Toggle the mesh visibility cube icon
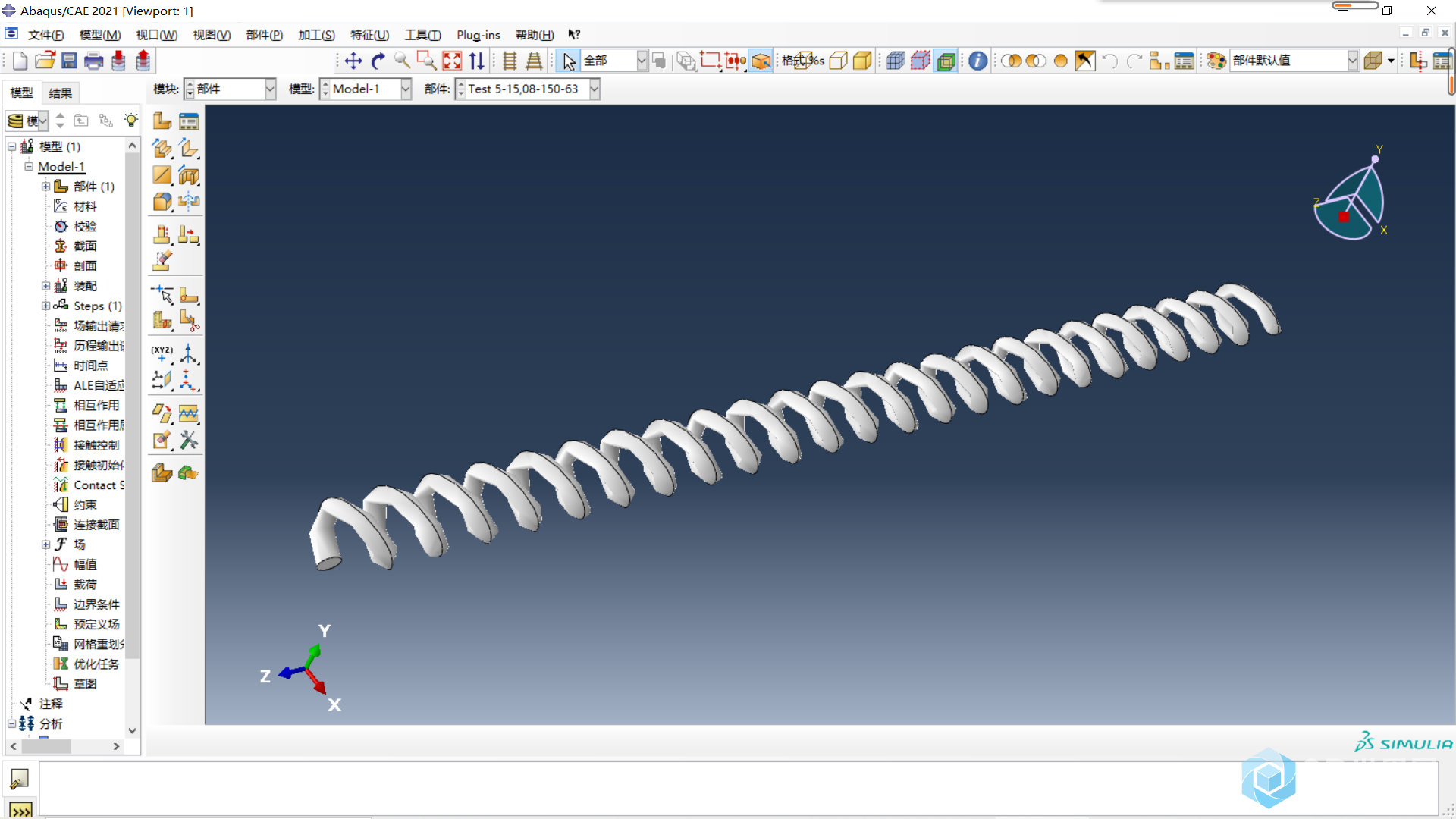 click(896, 61)
